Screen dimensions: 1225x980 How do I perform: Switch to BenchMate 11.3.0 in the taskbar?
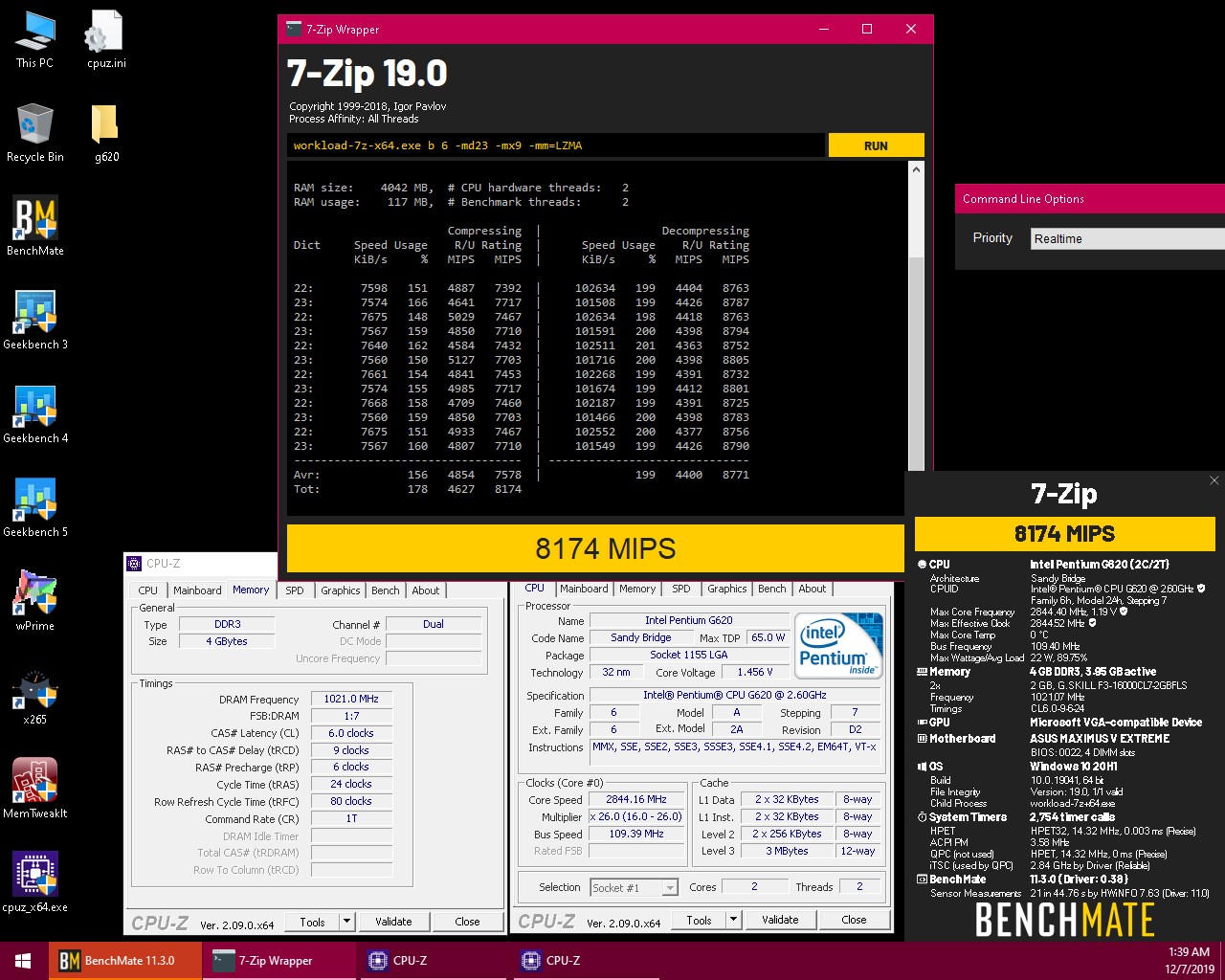pyautogui.click(x=125, y=961)
